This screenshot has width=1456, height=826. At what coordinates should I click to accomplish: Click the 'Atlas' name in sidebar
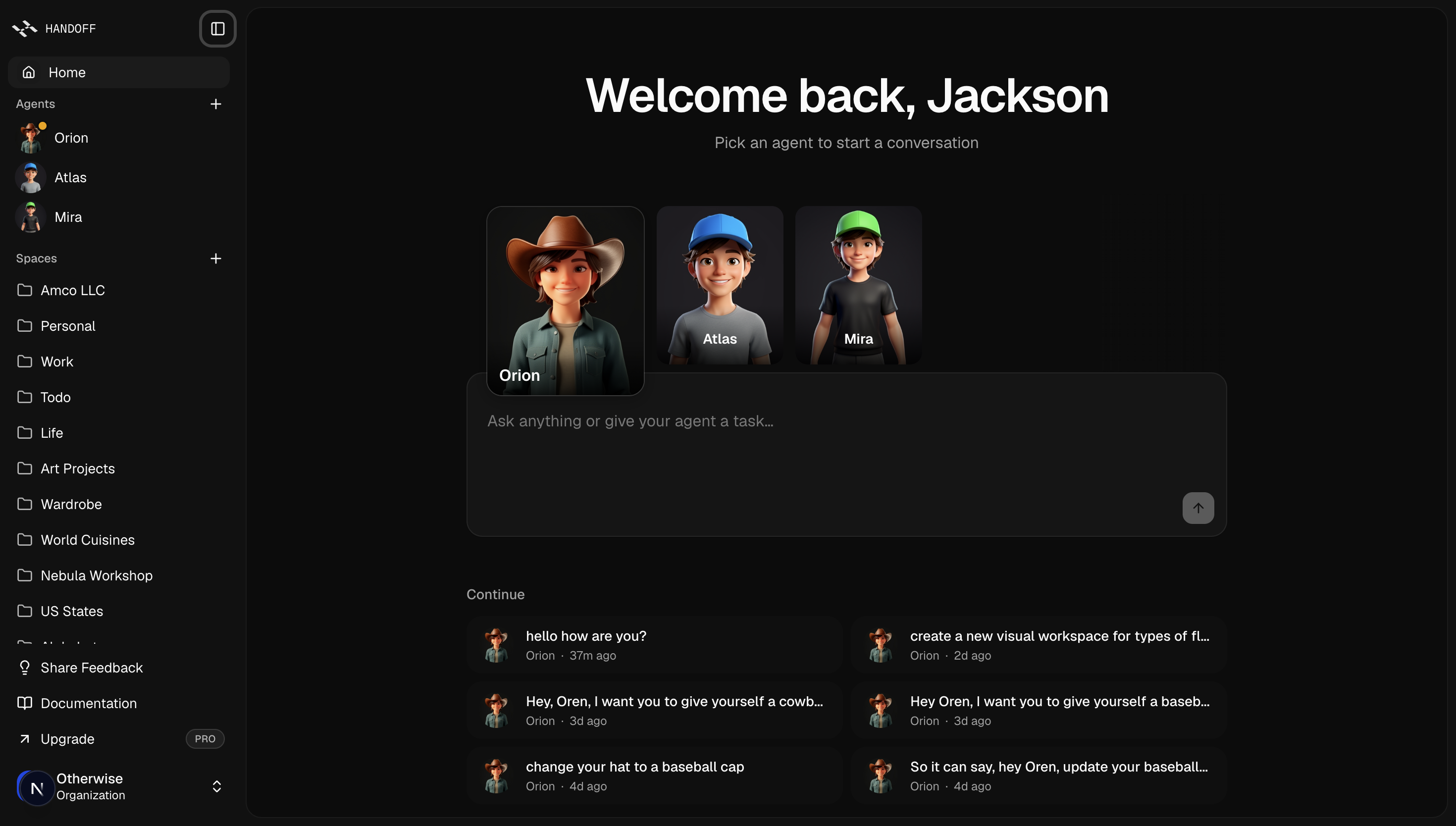pos(70,178)
